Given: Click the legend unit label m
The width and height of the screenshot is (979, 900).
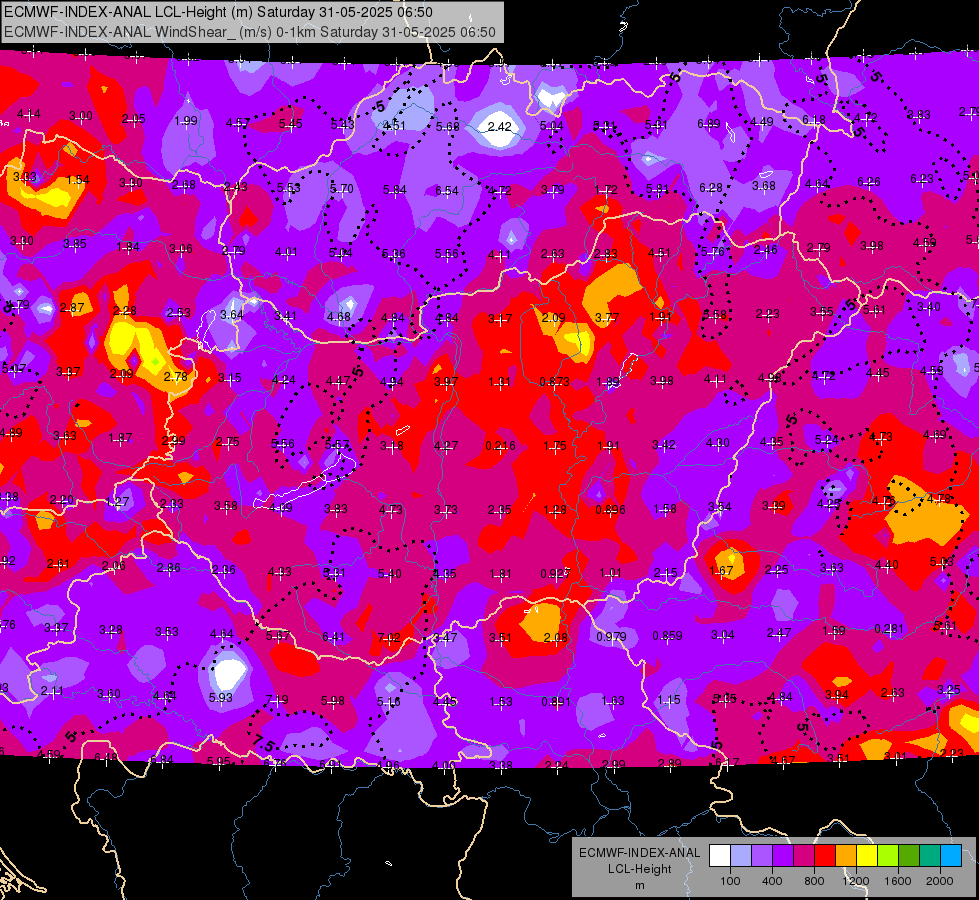Looking at the screenshot, I should (x=639, y=885).
